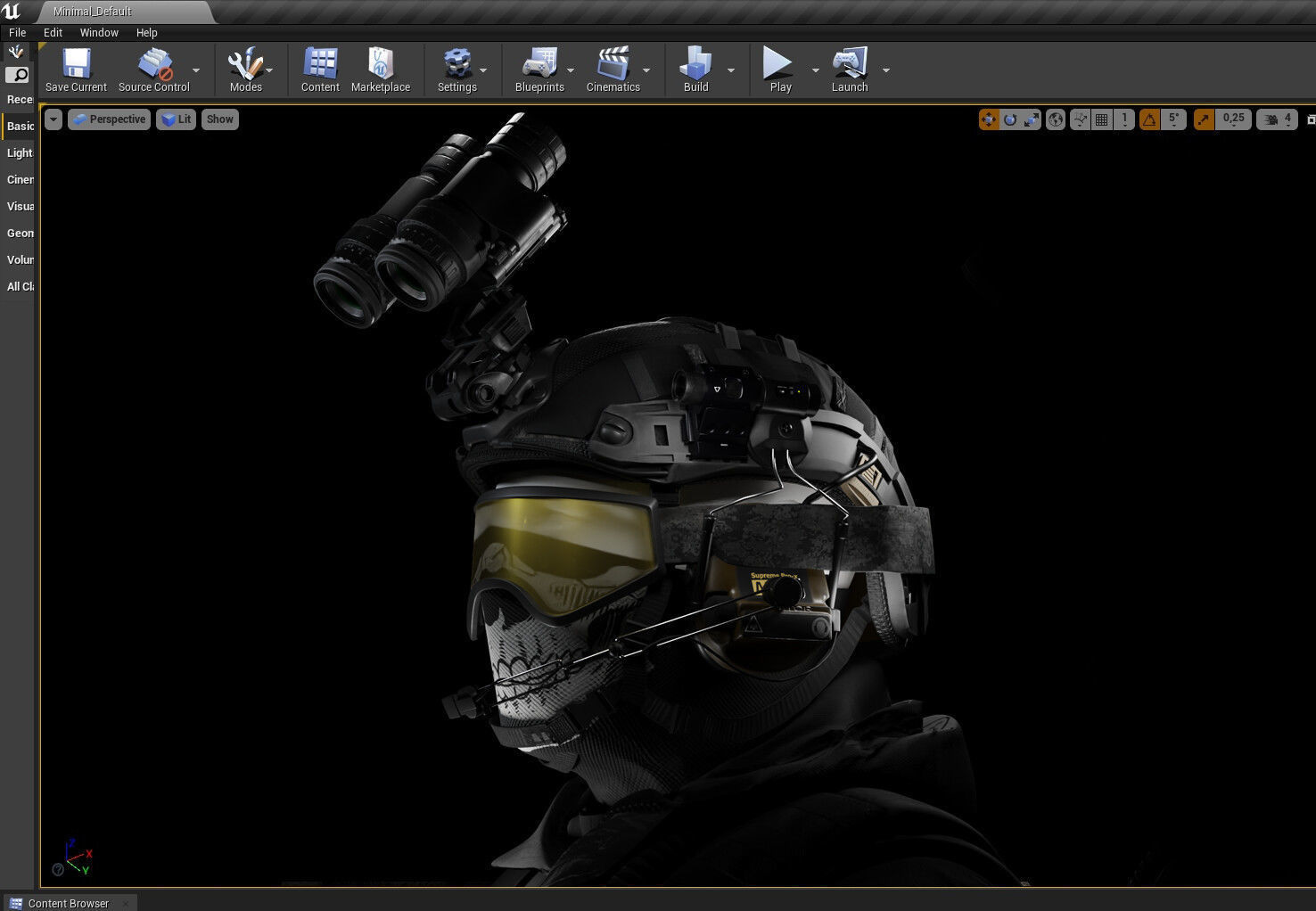Open the camera speed 4 dropdown
Viewport: 1316px width, 911px height.
point(1277,119)
